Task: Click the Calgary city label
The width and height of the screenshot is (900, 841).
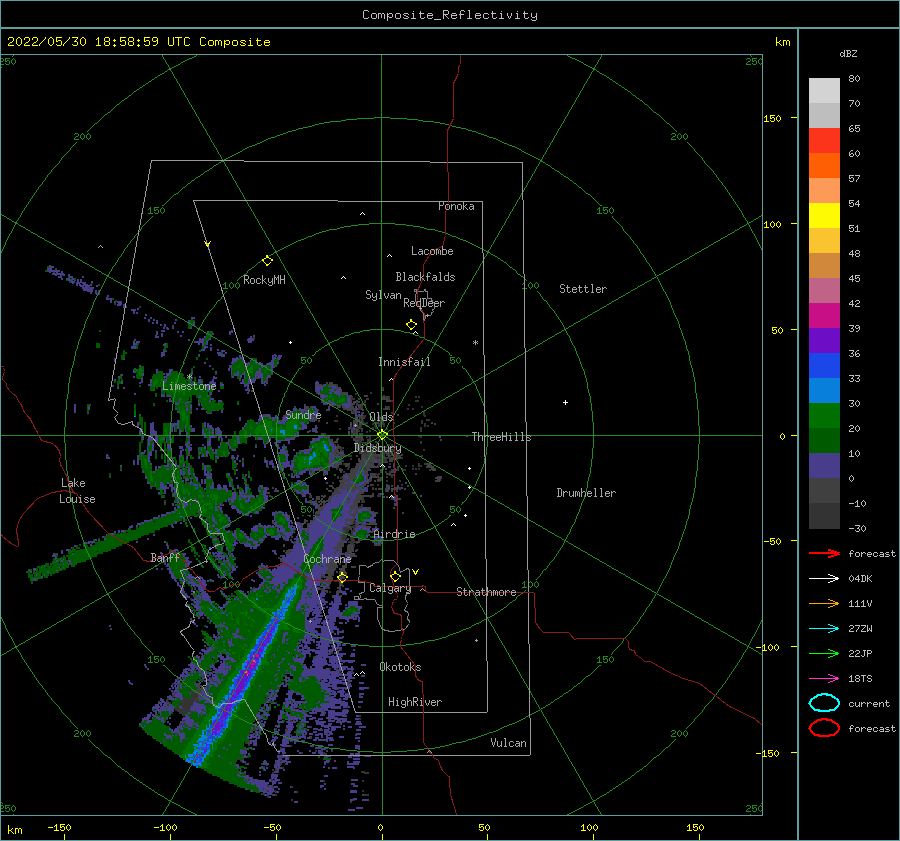Action: point(390,588)
